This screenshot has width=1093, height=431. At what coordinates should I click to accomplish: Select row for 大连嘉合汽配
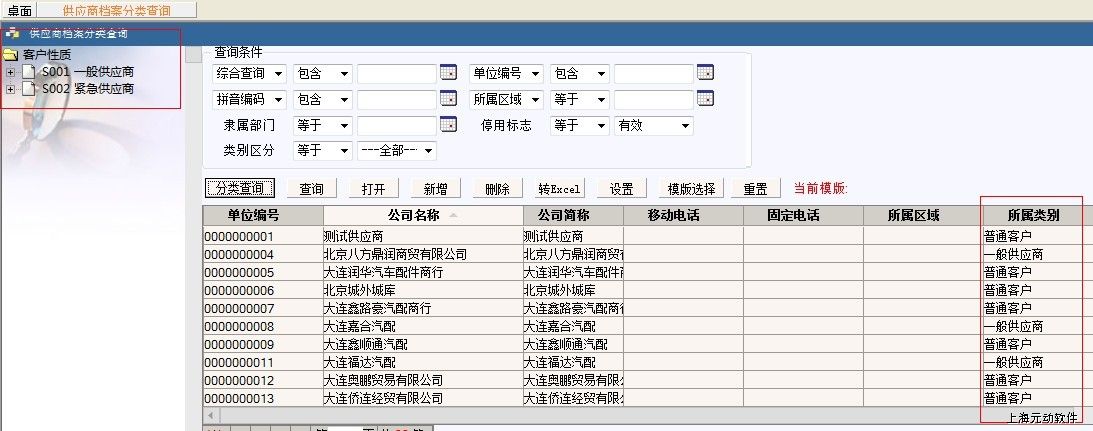point(421,326)
